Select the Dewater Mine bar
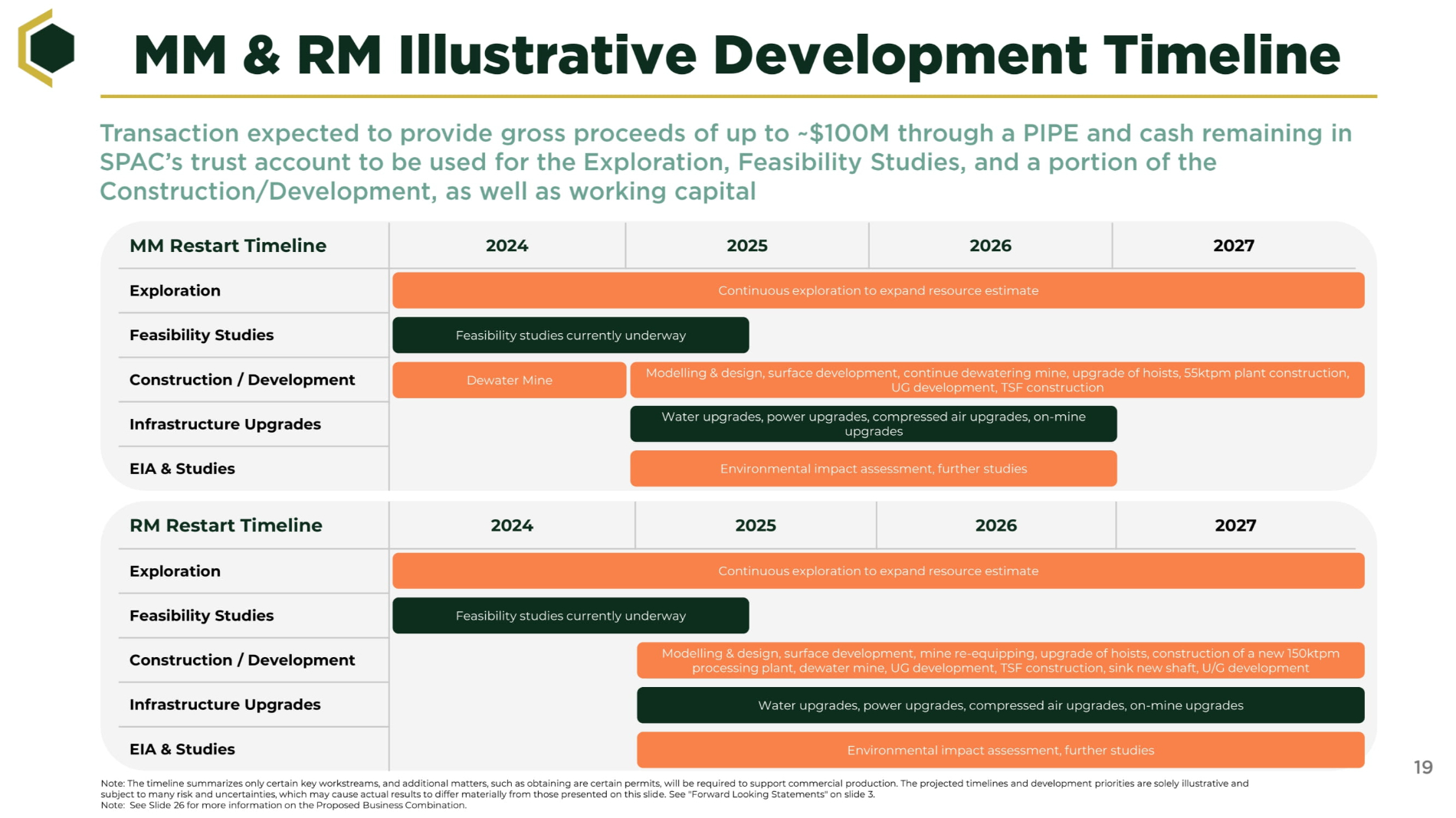The width and height of the screenshot is (1456, 818). [509, 380]
